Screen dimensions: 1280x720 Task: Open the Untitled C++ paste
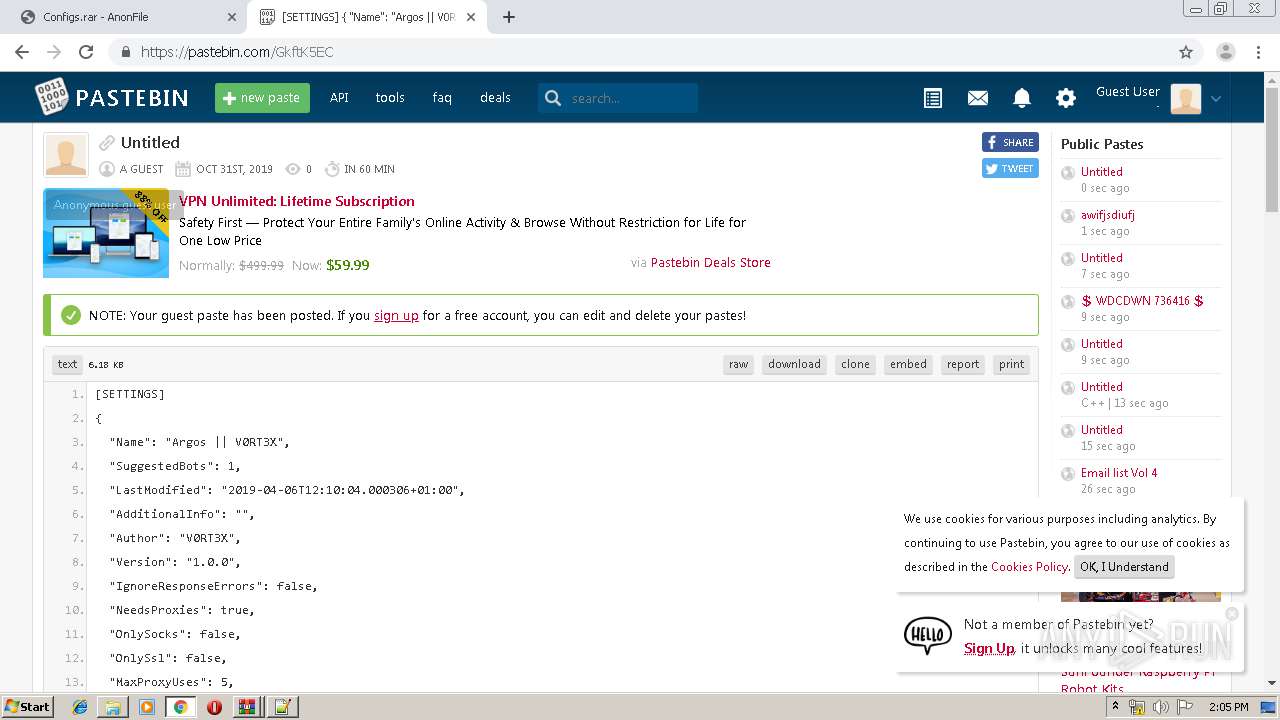(1101, 387)
